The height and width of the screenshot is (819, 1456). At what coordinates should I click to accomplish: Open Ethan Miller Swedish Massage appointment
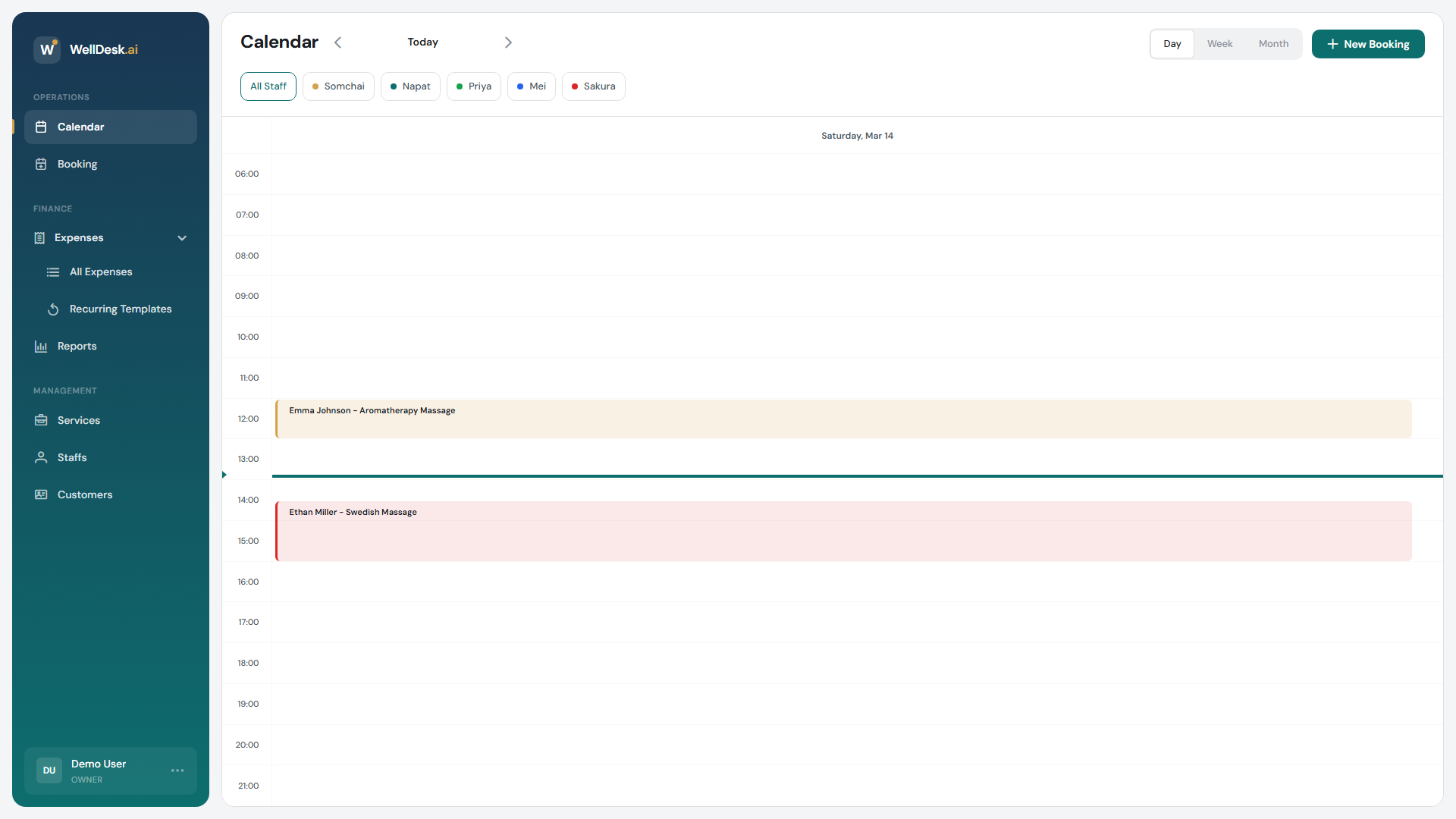[x=842, y=531]
